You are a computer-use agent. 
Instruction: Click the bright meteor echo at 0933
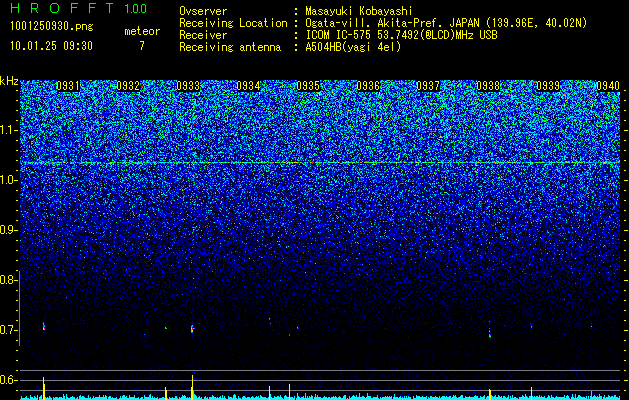[193, 329]
